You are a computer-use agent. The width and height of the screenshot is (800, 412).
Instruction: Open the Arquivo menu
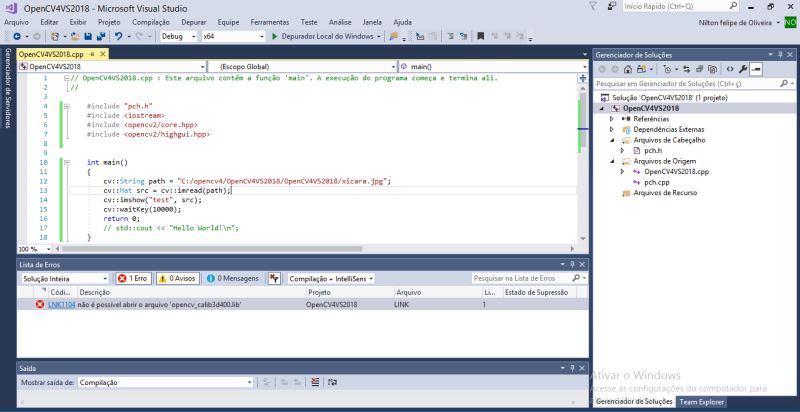[16, 22]
